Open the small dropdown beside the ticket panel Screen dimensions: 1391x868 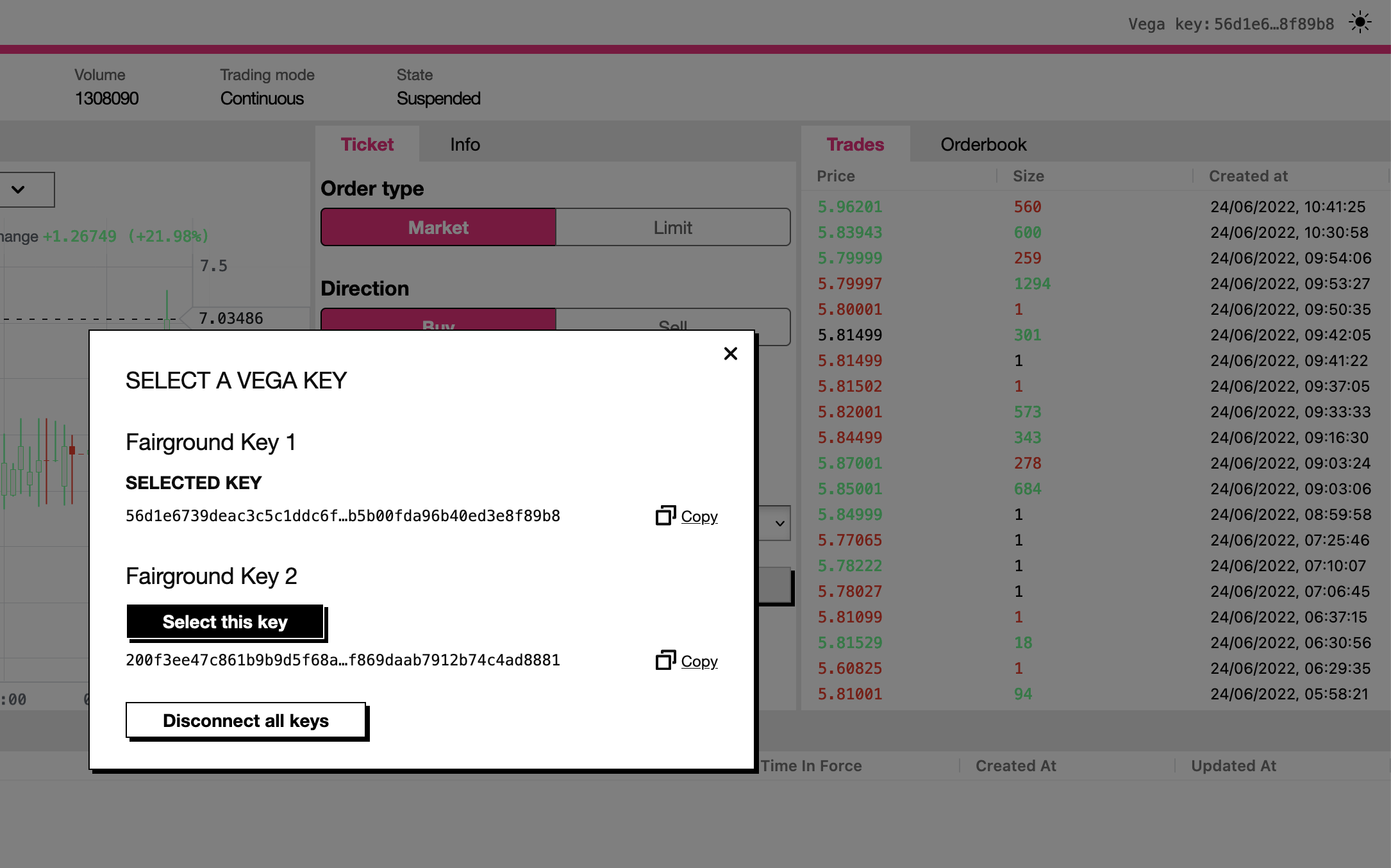779,523
